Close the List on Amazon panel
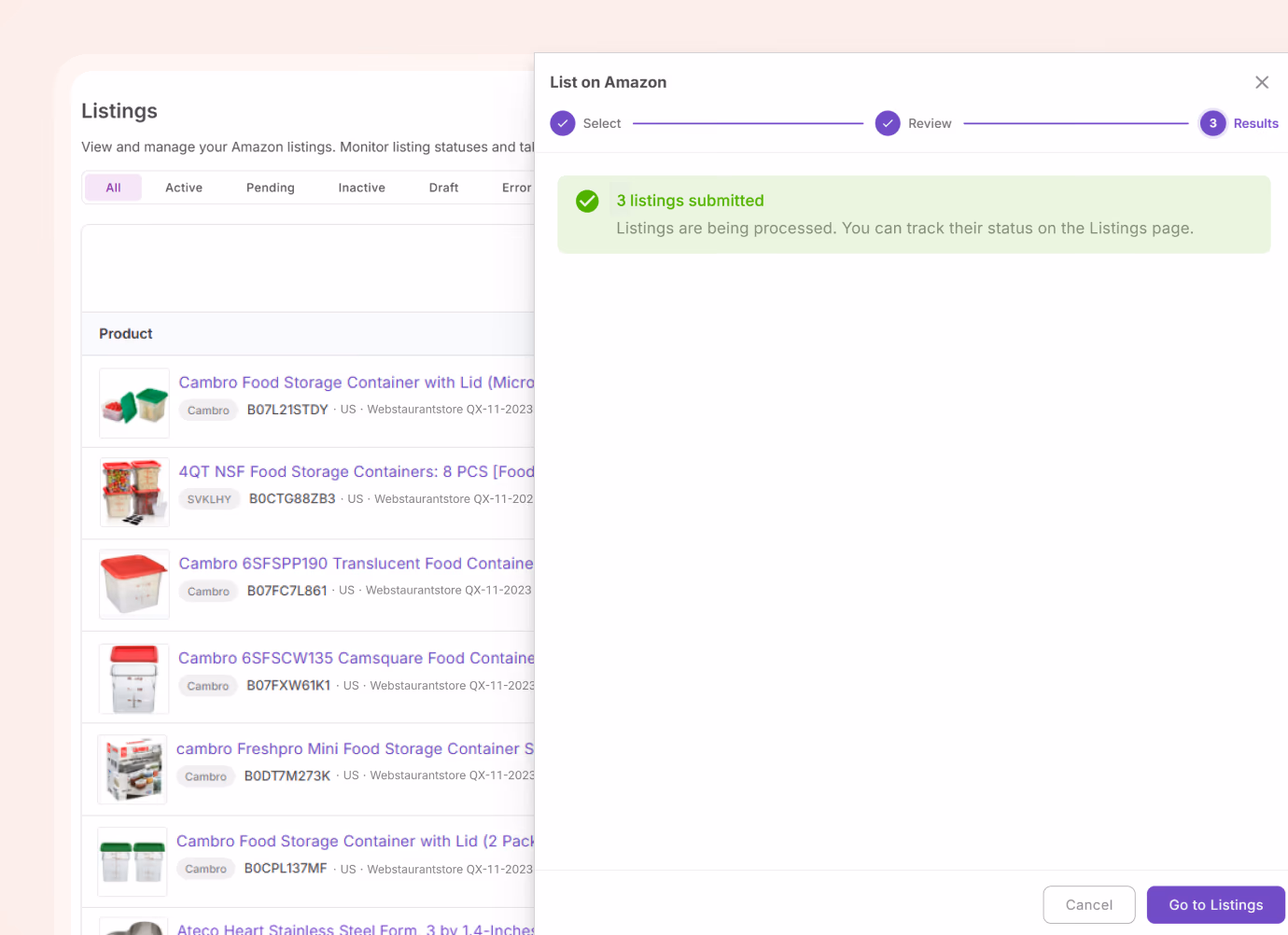 (1262, 82)
